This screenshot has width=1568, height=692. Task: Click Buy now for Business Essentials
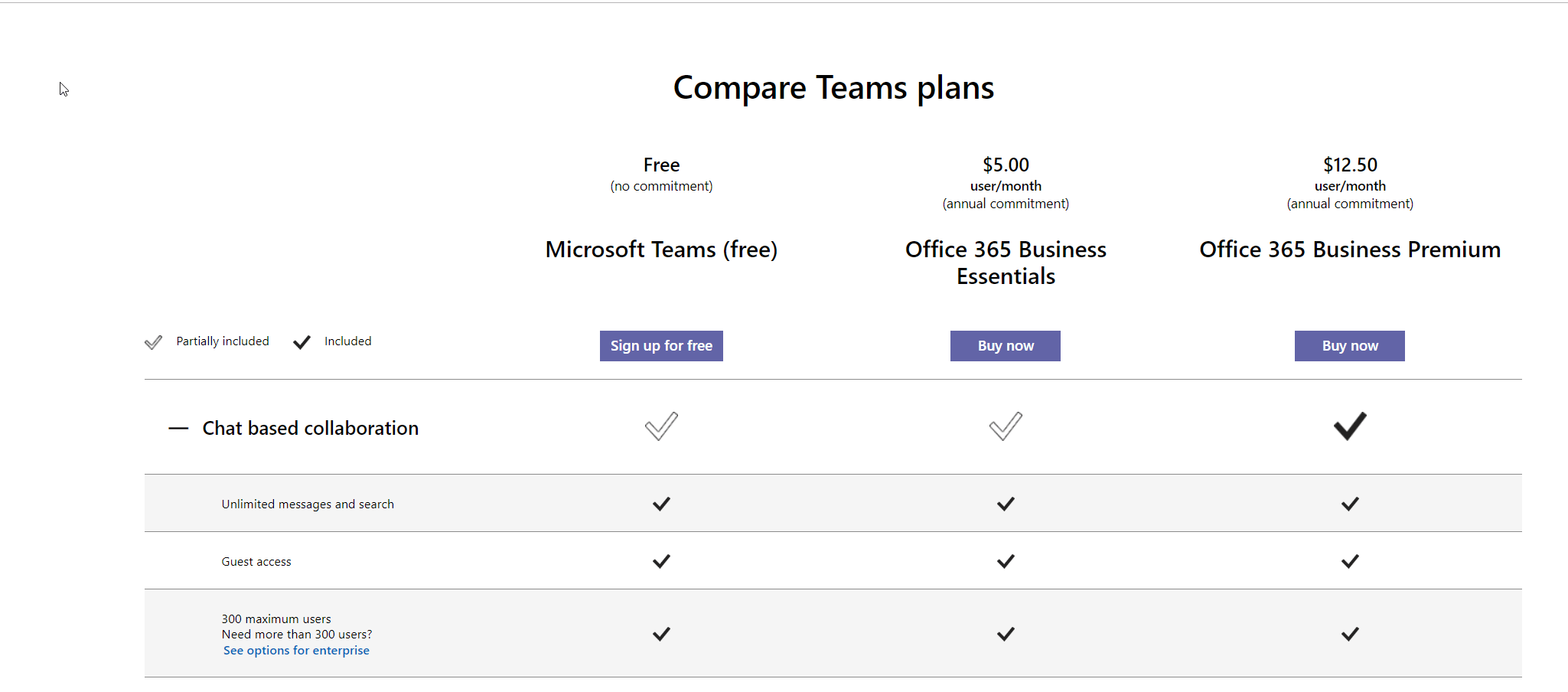click(1005, 346)
